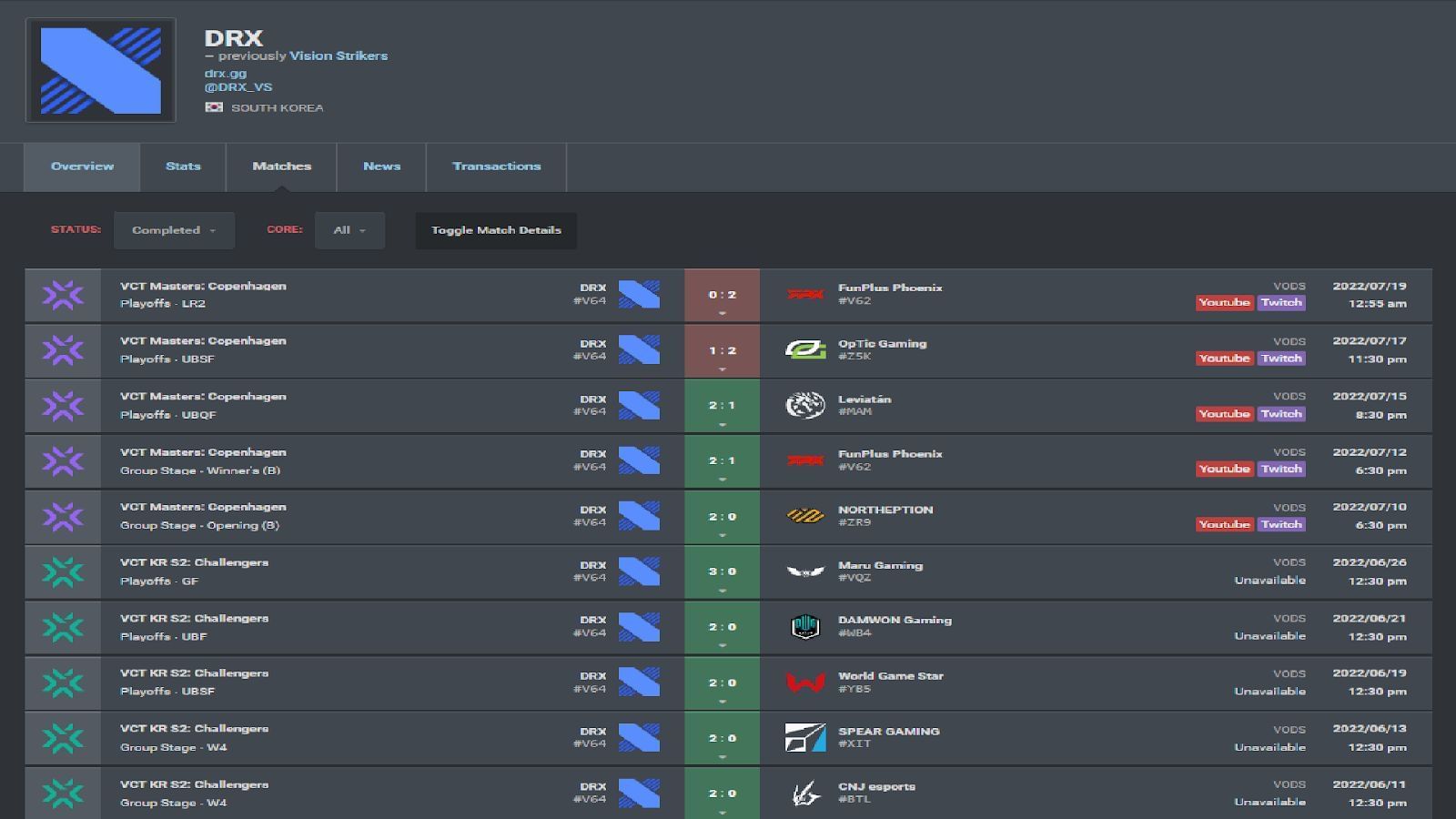Click the Maru Gaming team logo

click(x=804, y=571)
